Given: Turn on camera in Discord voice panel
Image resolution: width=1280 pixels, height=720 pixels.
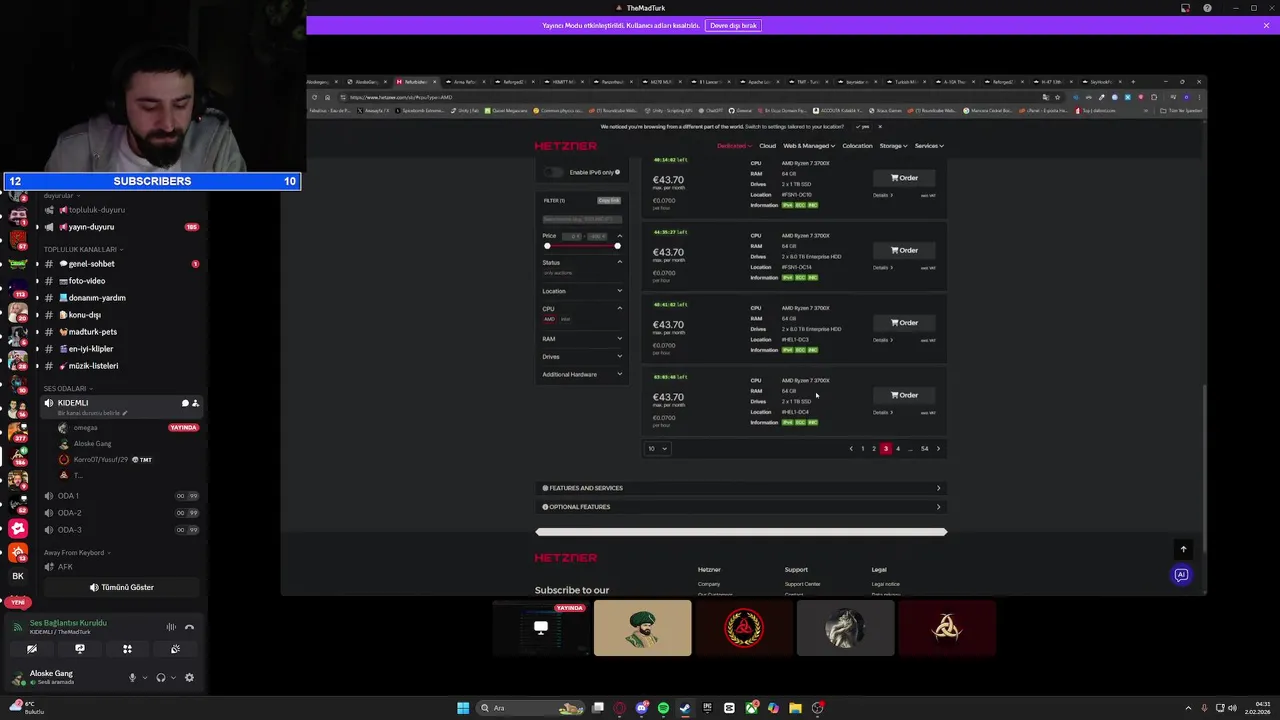Looking at the screenshot, I should coord(32,649).
